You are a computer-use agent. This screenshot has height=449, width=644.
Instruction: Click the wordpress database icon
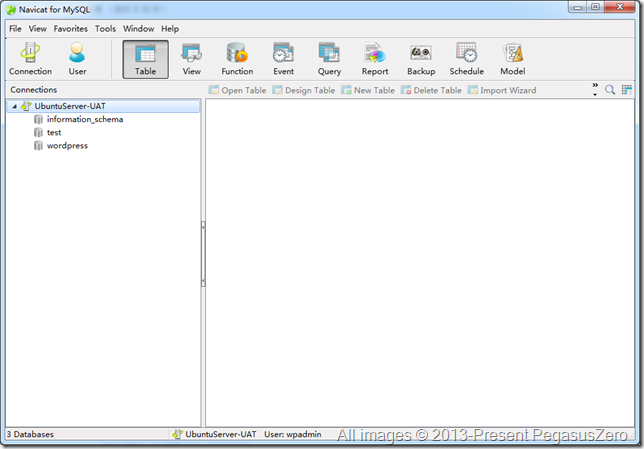[38, 146]
